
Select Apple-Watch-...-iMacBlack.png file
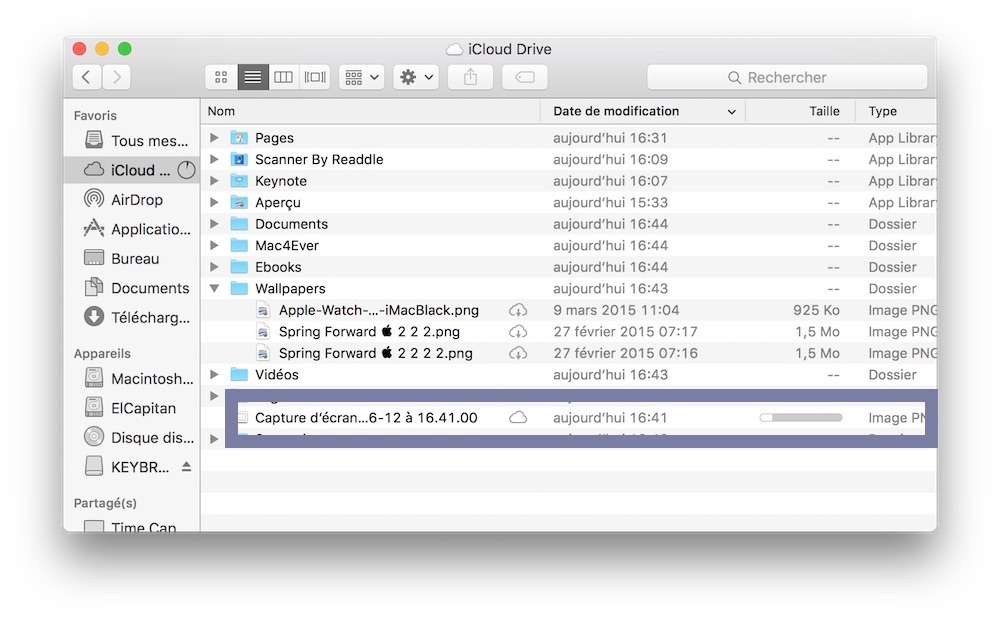click(569, 310)
